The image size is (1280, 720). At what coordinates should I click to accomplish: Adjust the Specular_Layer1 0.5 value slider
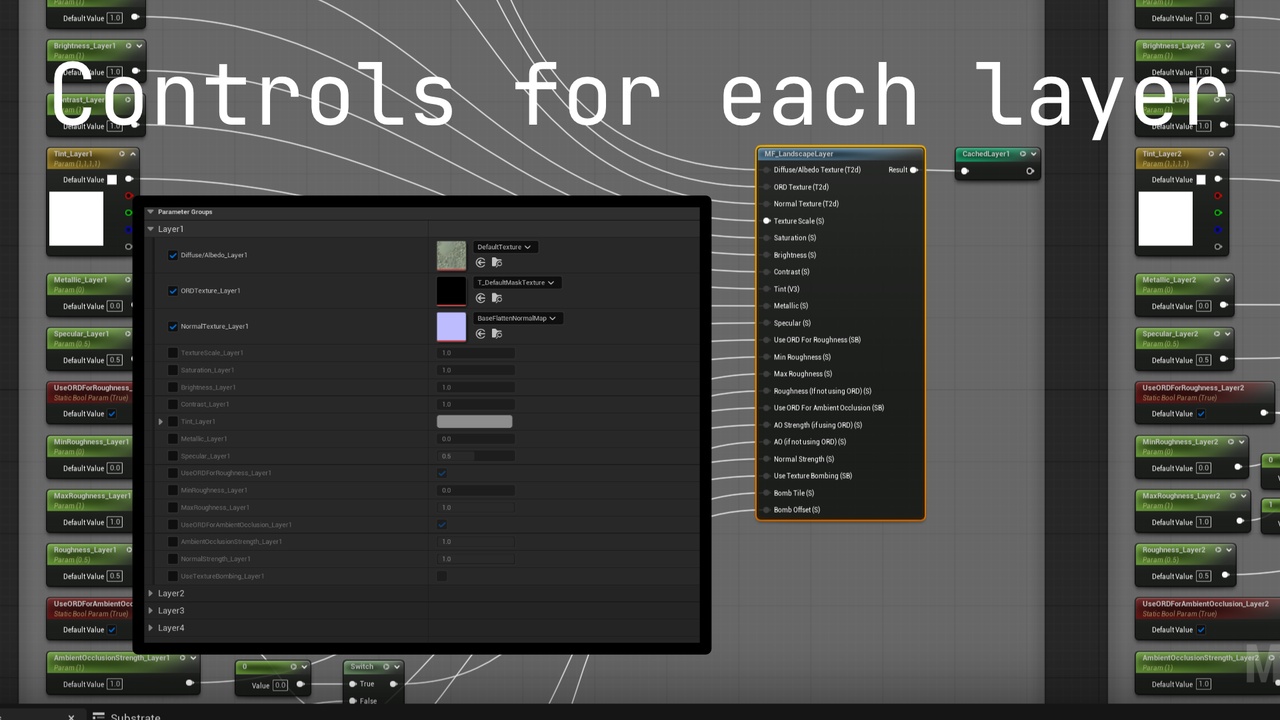[x=476, y=456]
